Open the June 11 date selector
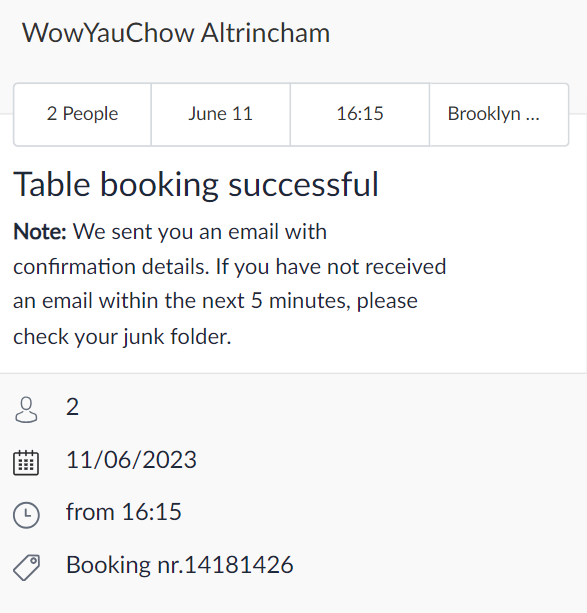The height and width of the screenshot is (613, 587). point(221,115)
